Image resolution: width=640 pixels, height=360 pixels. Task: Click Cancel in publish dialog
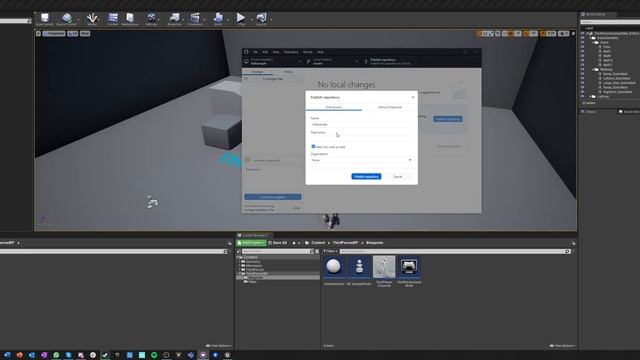click(x=398, y=176)
